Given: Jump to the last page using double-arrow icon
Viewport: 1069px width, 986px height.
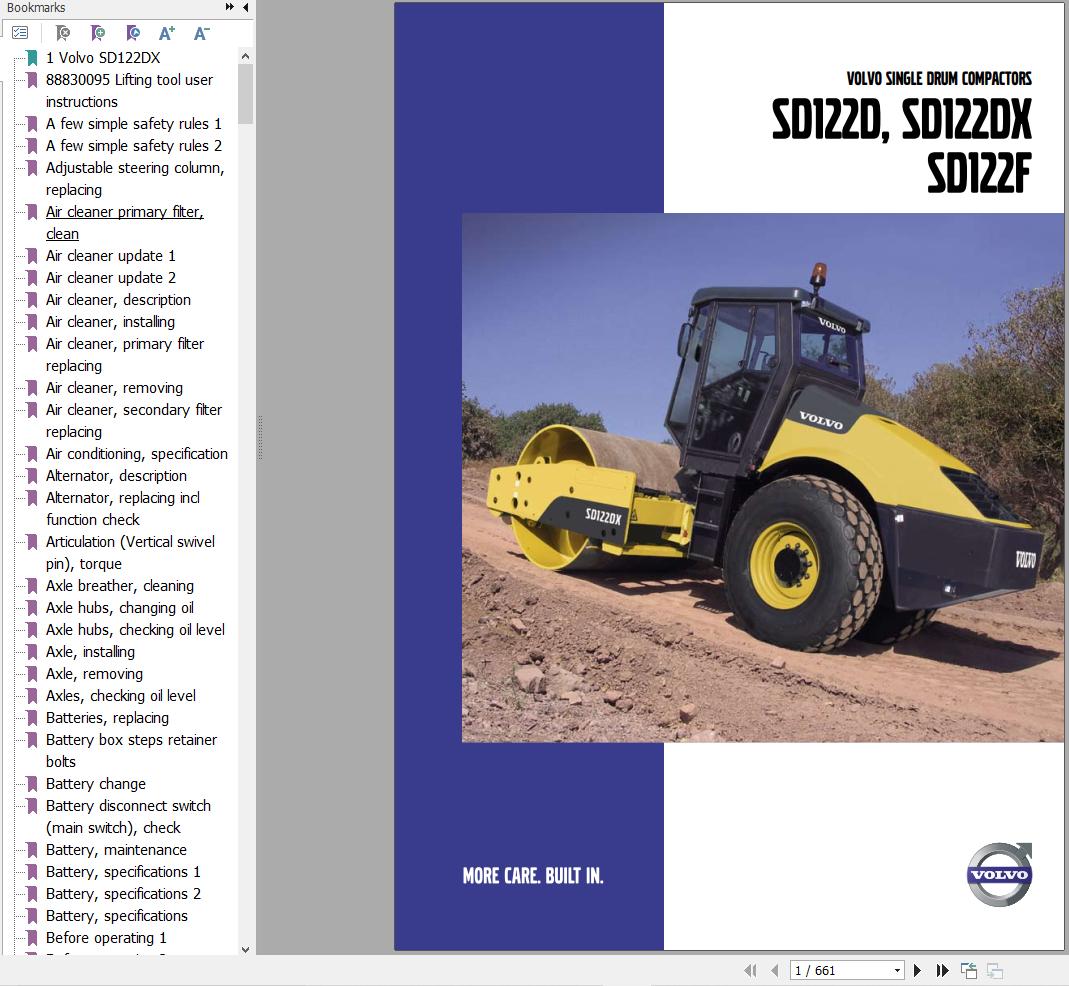Looking at the screenshot, I should tap(942, 970).
